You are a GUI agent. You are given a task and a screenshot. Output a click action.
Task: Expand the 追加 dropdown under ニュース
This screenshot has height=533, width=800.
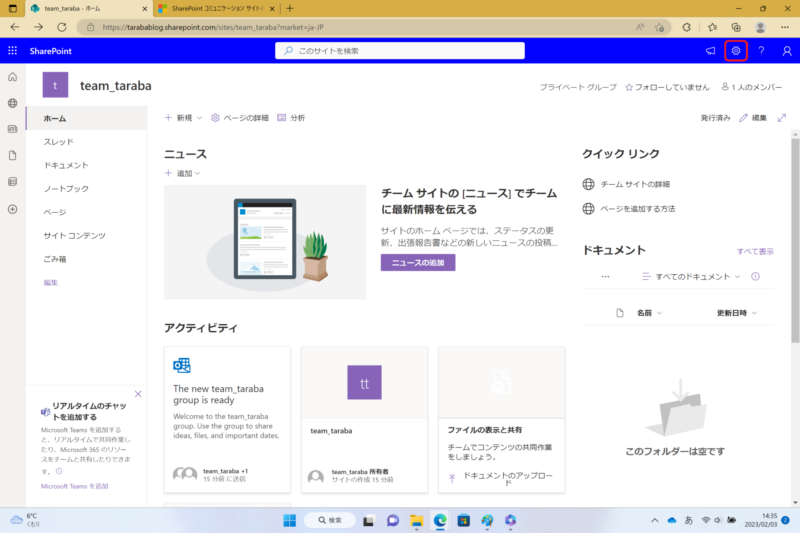click(184, 173)
